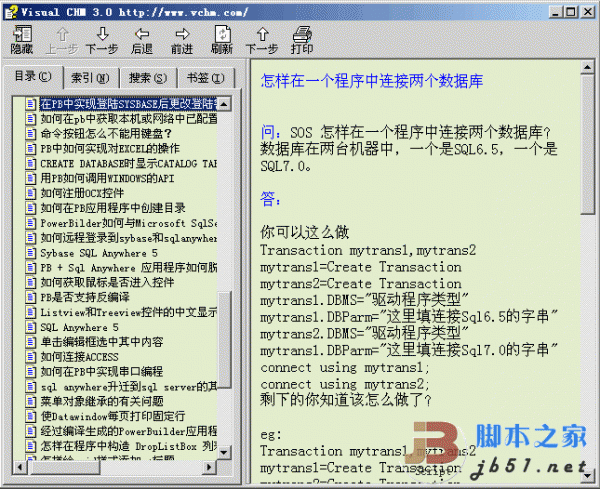Open topic 用PB如何调用WINDOWS的API

[x=108, y=178]
